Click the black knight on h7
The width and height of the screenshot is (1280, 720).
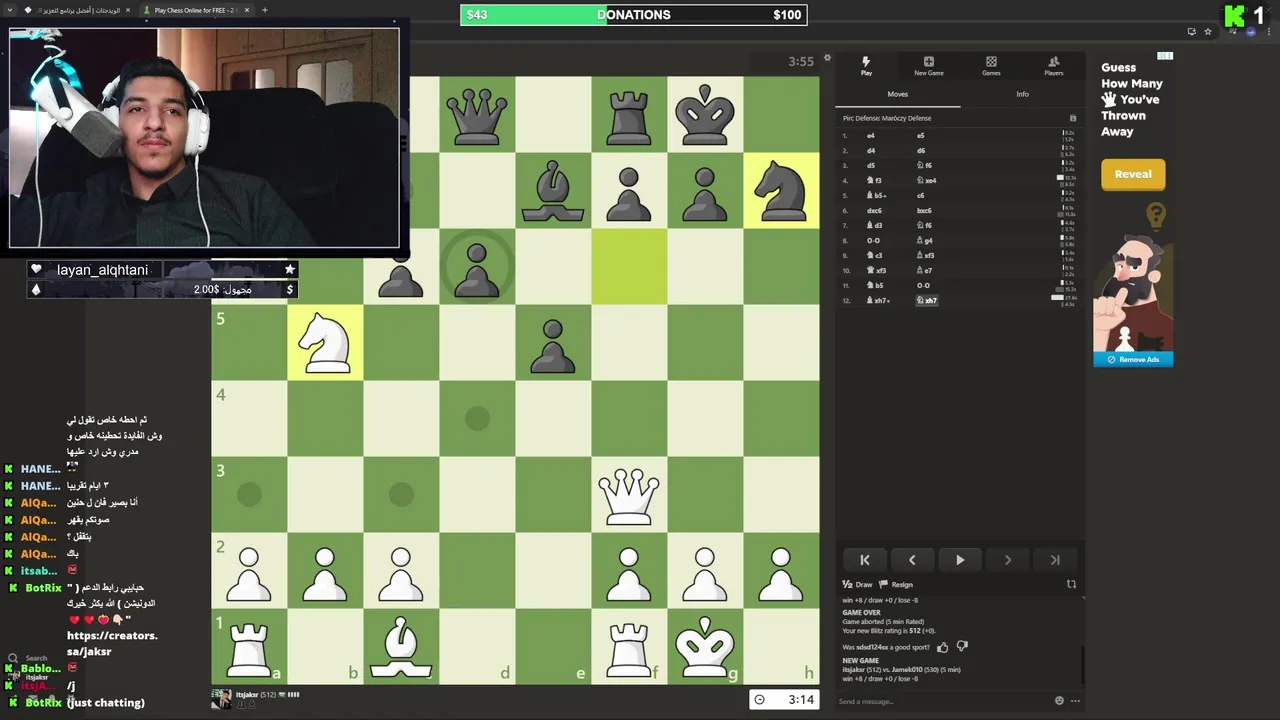tap(781, 190)
